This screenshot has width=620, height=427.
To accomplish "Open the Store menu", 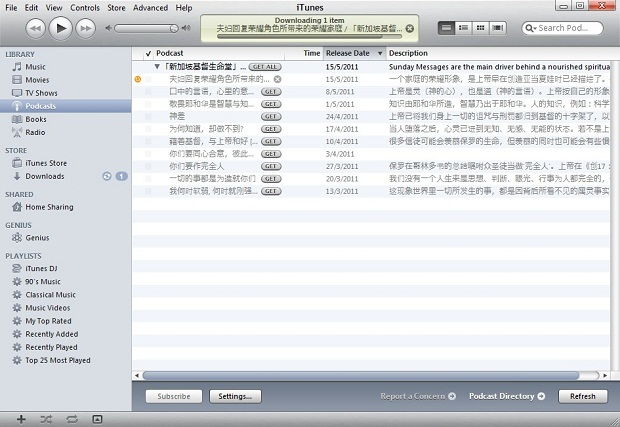I will click(x=116, y=8).
